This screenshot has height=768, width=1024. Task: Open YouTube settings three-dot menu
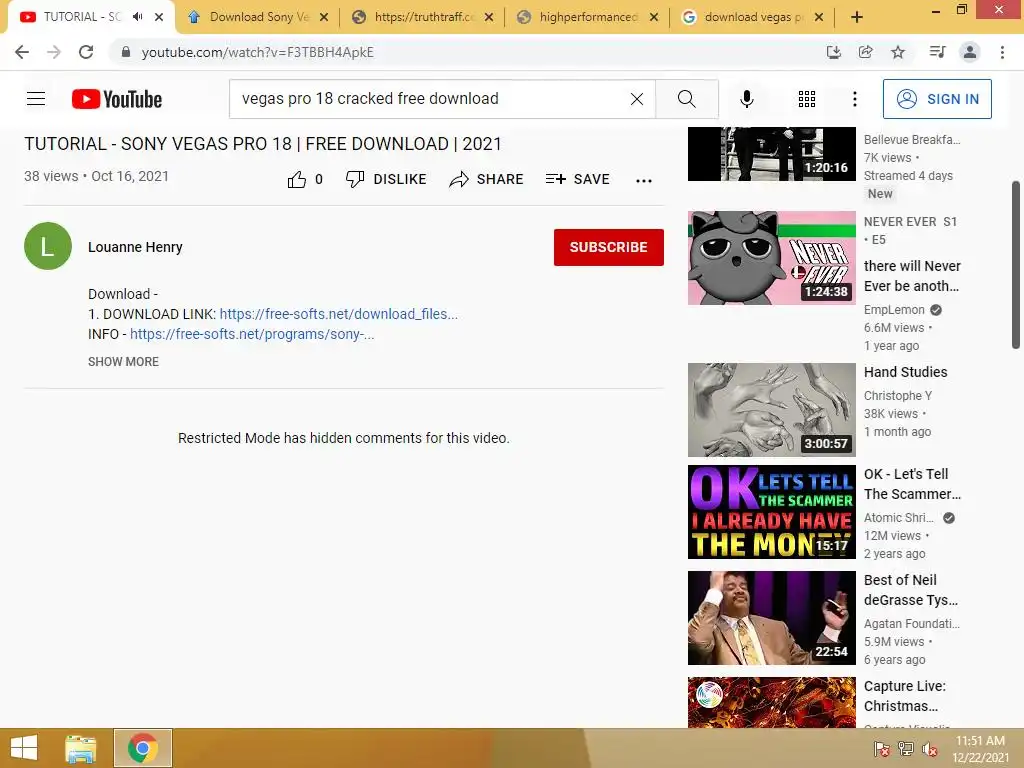(854, 99)
